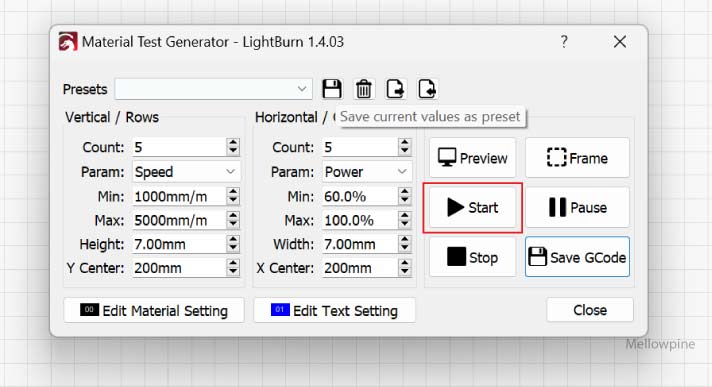712x387 pixels.
Task: Delete preset with the trash icon
Action: 363,89
